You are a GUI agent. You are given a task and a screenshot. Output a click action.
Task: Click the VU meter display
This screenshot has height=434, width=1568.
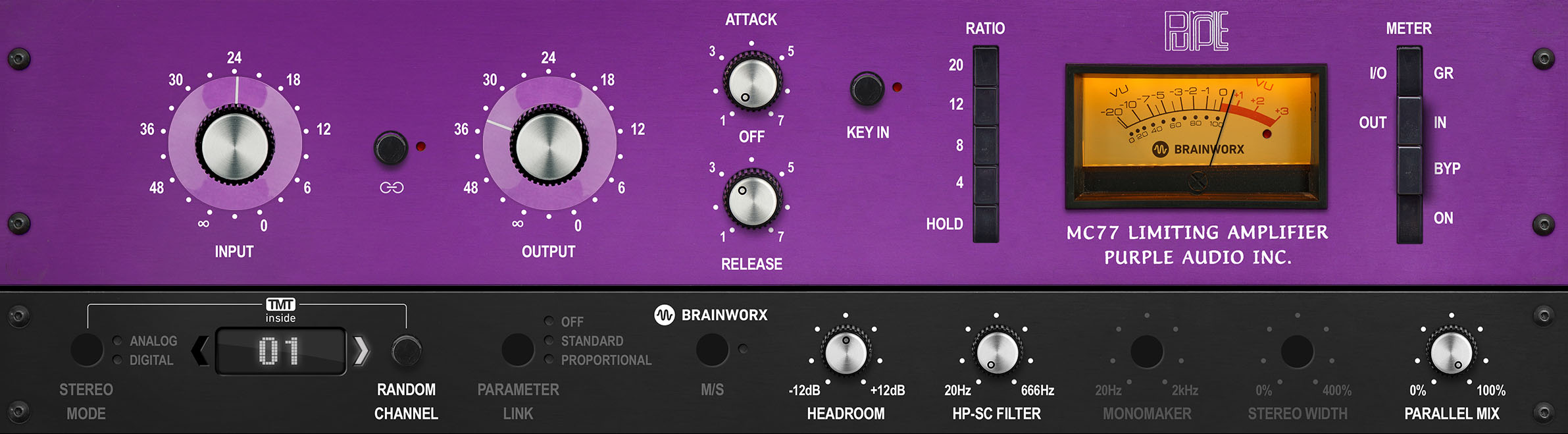[1196, 136]
